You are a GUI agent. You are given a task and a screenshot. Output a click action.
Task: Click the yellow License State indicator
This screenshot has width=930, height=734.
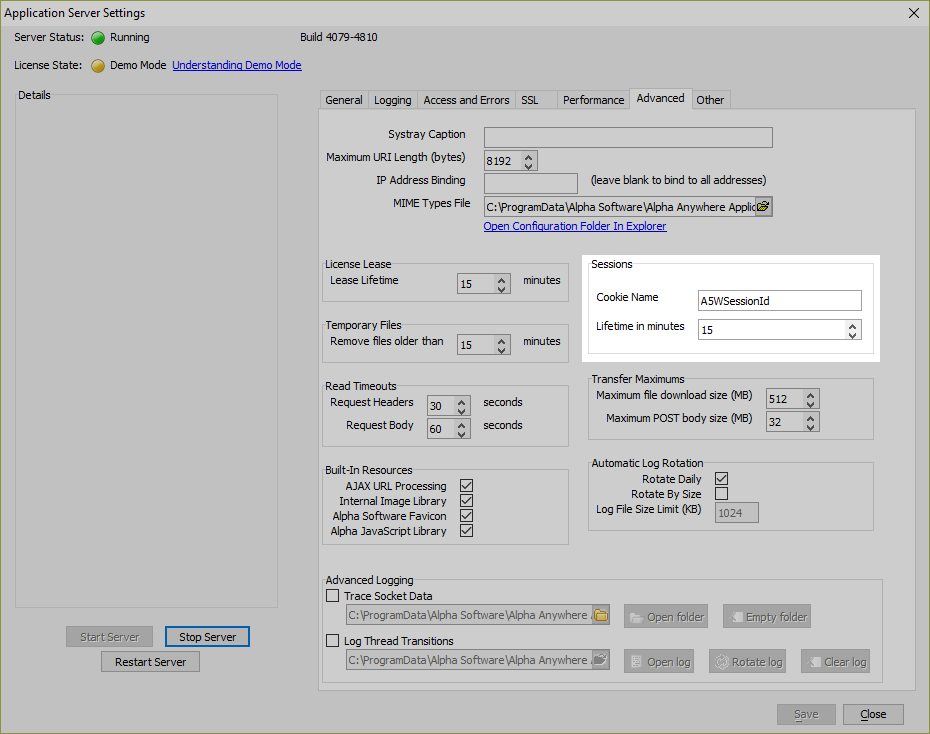tap(98, 66)
